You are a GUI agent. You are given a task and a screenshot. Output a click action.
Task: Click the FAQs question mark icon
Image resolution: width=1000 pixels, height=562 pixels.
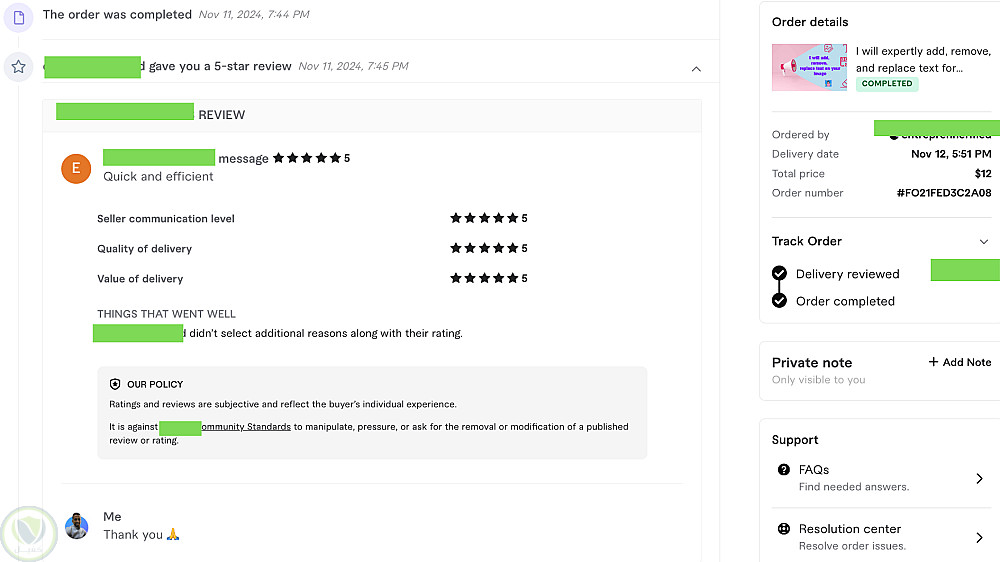[783, 470]
